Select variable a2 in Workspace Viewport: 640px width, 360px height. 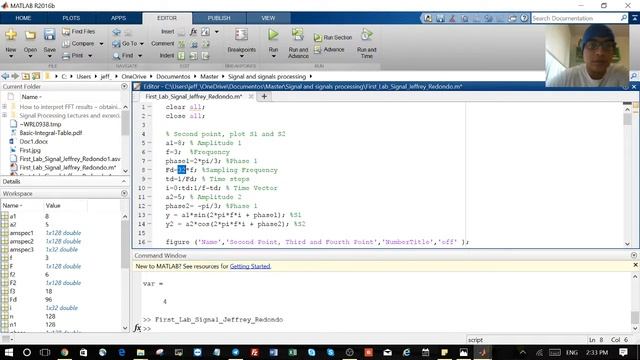pos(13,224)
